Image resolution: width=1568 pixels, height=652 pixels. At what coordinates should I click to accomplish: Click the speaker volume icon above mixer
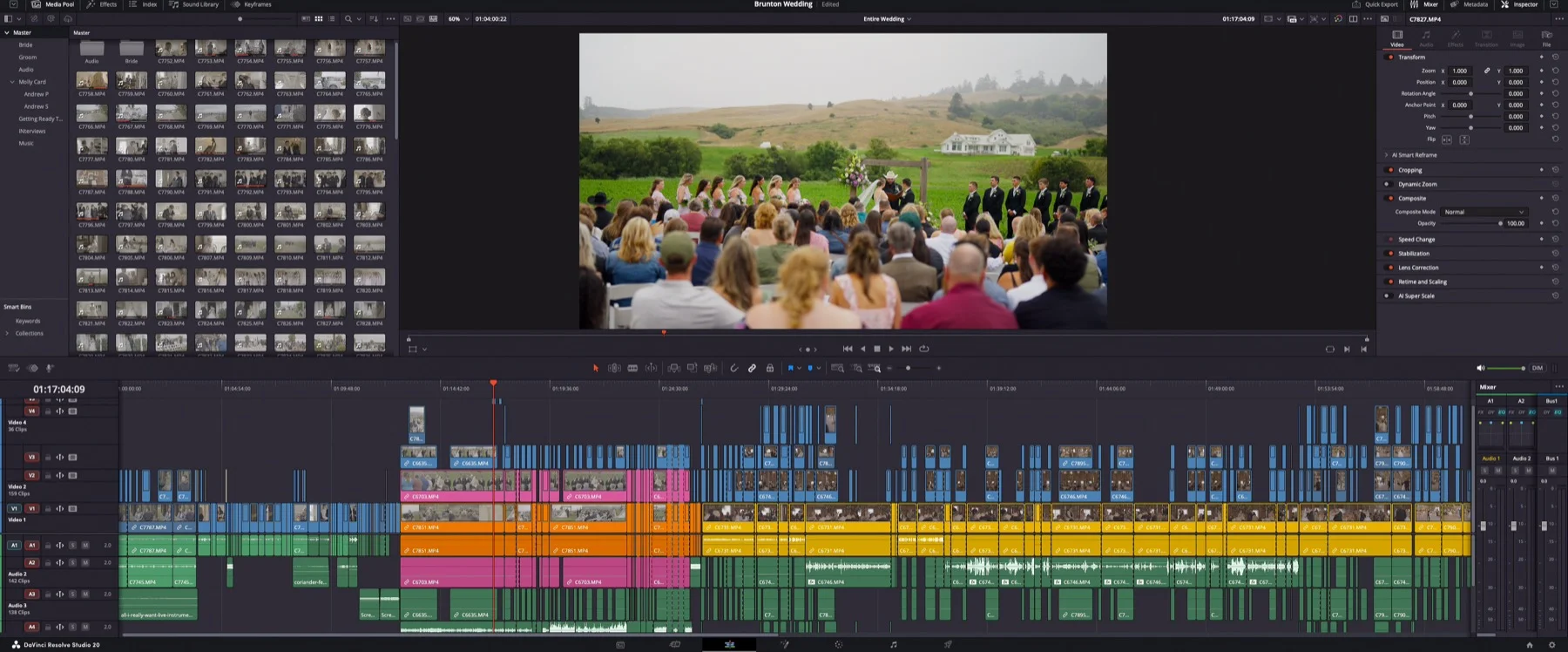pyautogui.click(x=1480, y=368)
